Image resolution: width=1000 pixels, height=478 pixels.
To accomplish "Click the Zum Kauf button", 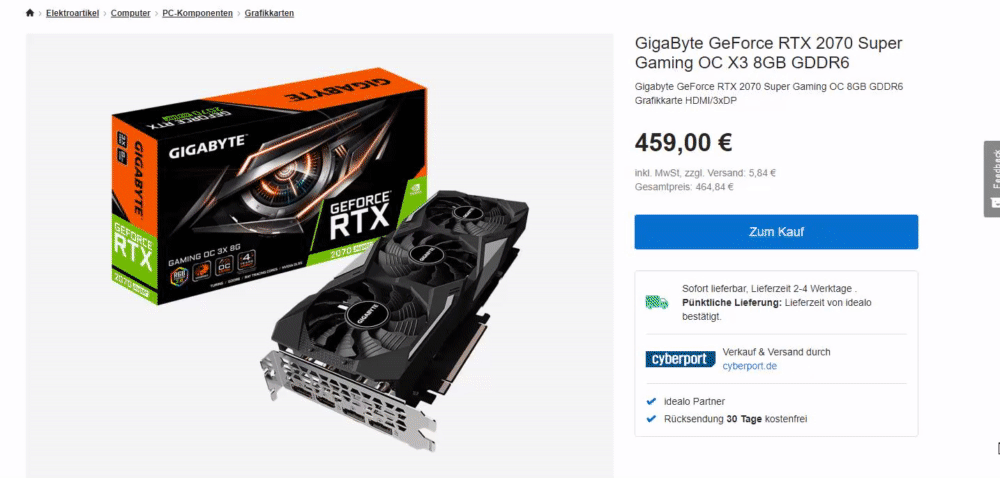I will point(776,232).
